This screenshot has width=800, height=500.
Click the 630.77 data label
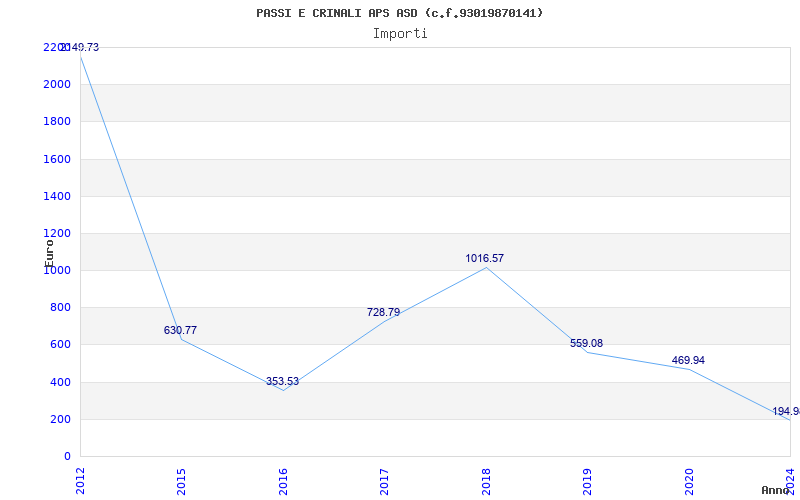coord(180,330)
